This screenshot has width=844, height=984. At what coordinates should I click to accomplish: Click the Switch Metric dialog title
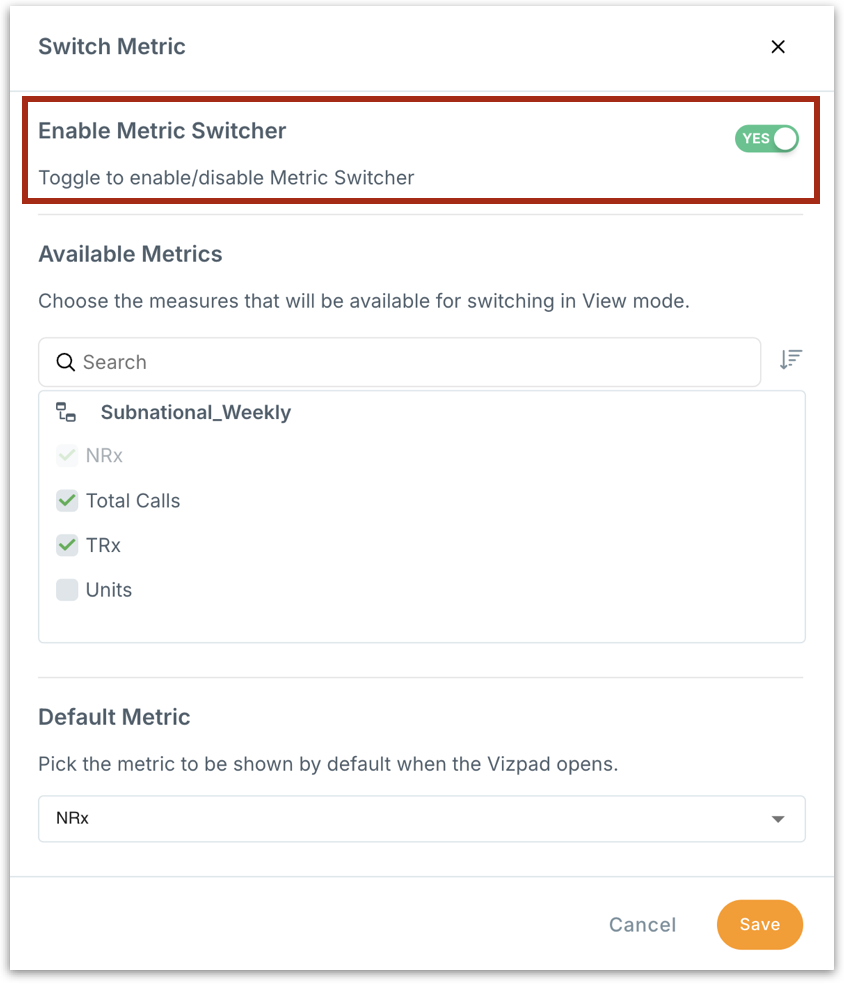pos(112,46)
